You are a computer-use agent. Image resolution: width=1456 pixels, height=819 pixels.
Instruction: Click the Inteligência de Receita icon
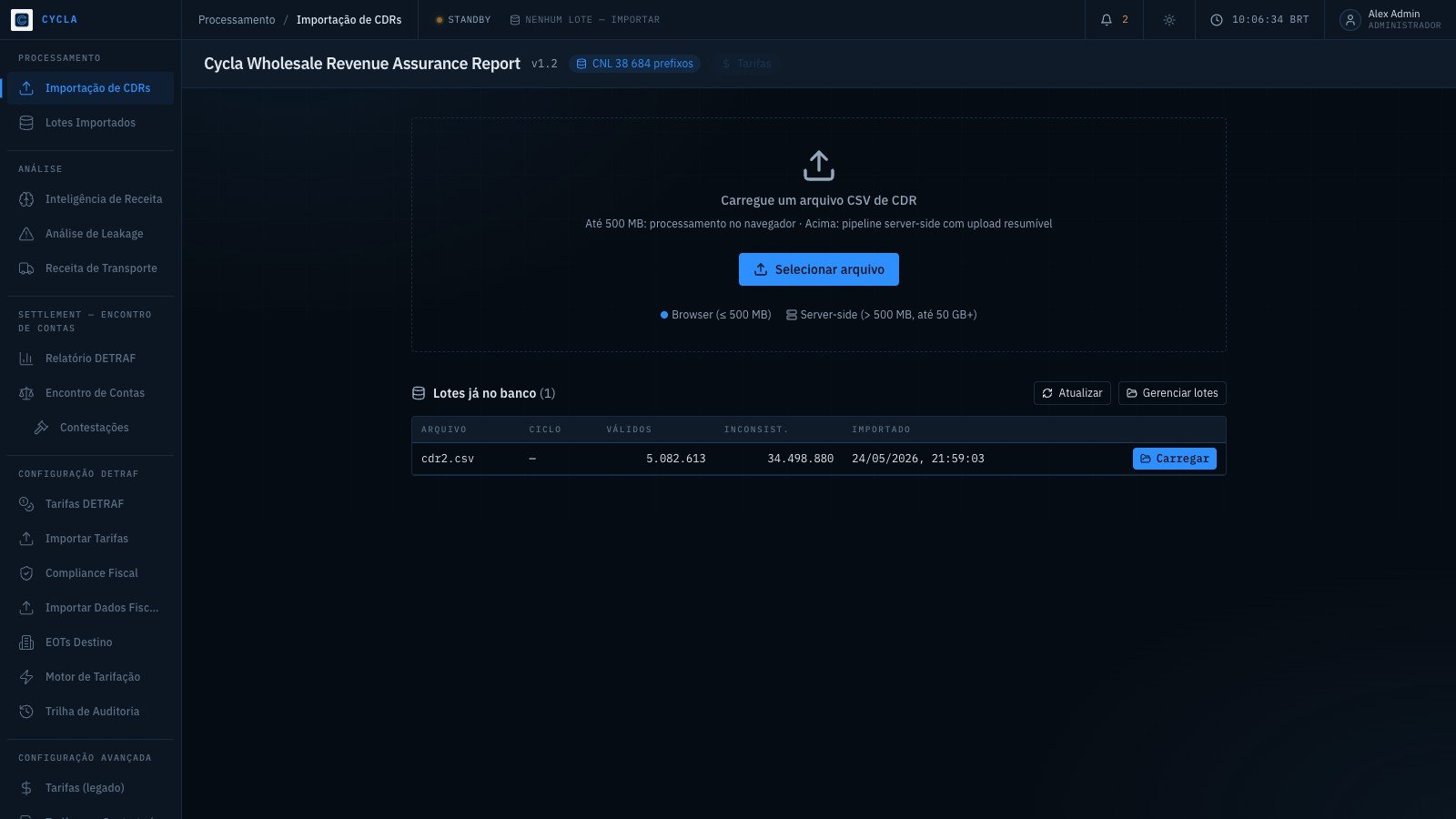pyautogui.click(x=26, y=199)
